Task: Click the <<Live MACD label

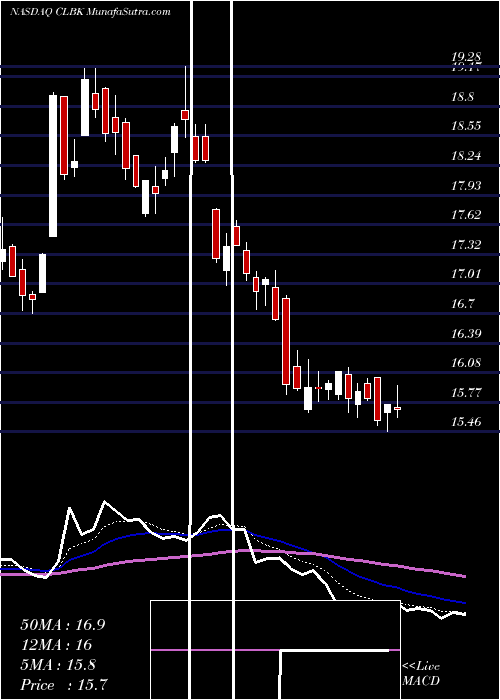Action: (421, 674)
